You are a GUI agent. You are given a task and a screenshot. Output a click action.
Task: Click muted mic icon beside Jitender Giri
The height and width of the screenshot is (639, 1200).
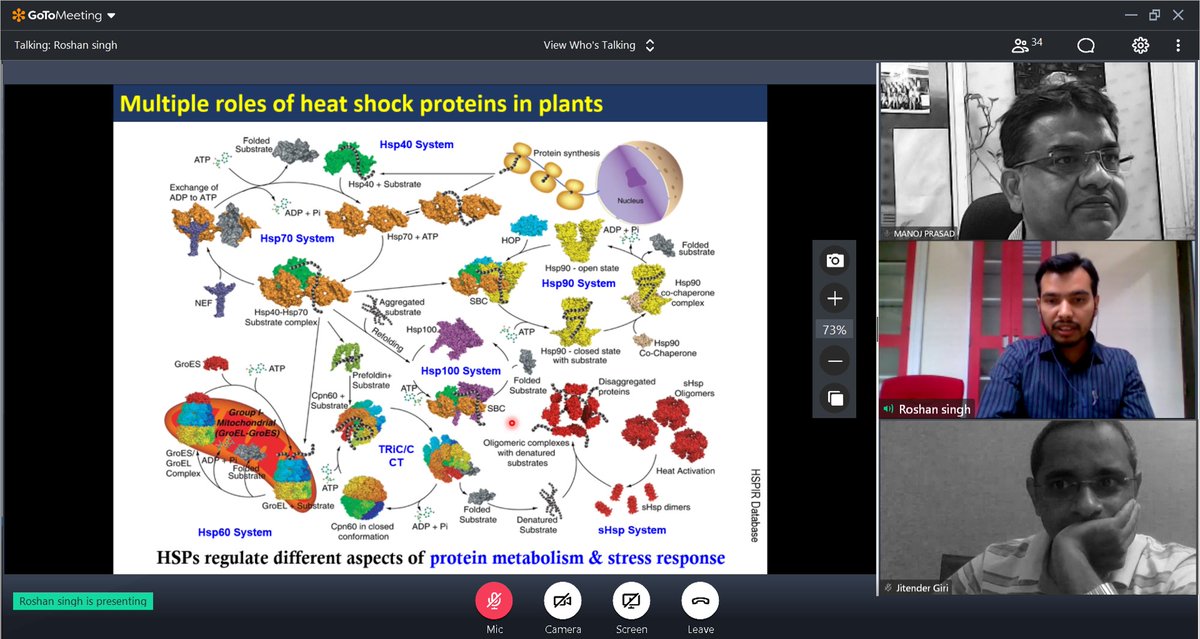[x=887, y=588]
